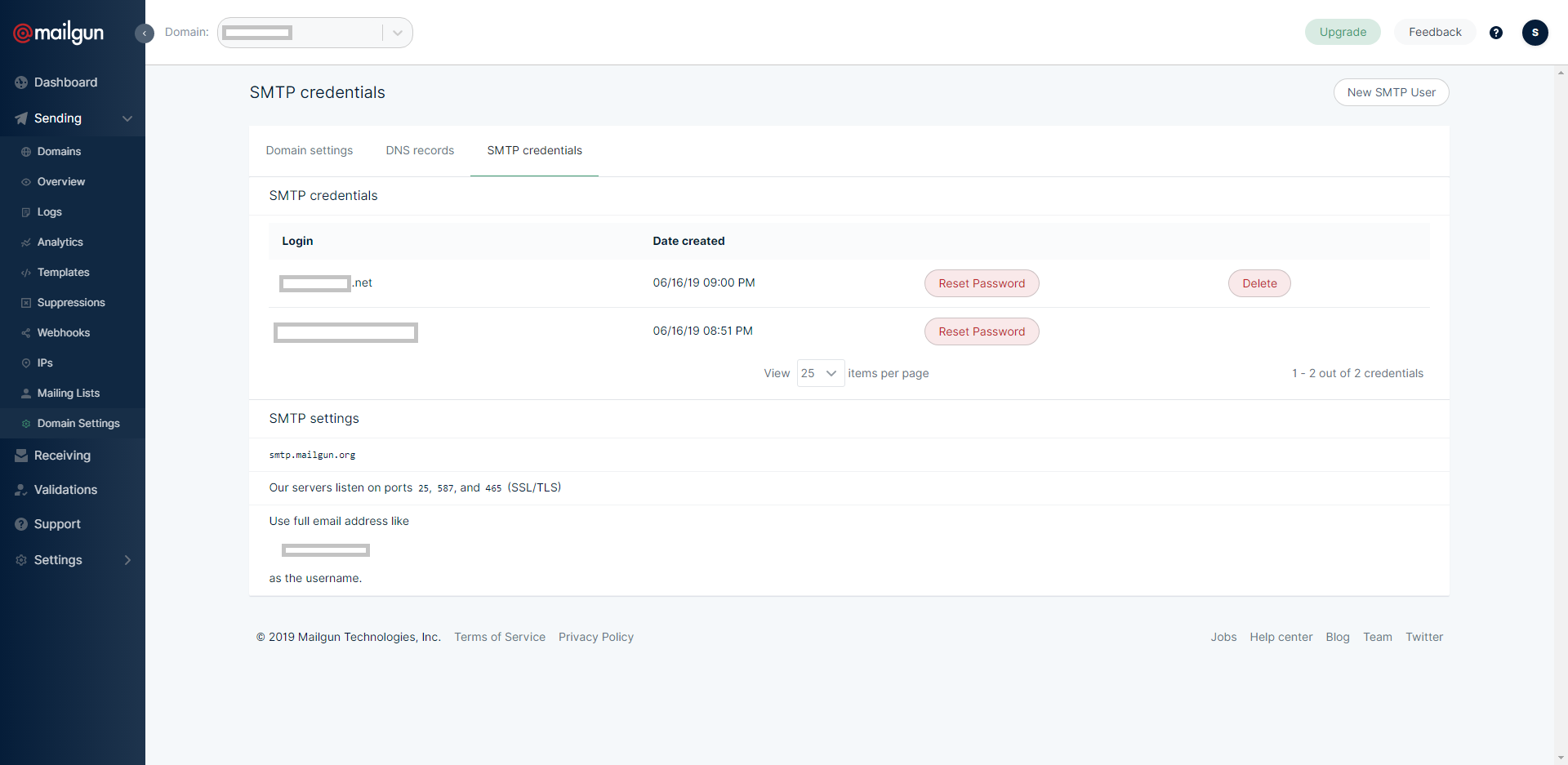Open the Help center footer link
Image resolution: width=1568 pixels, height=765 pixels.
pyautogui.click(x=1281, y=637)
